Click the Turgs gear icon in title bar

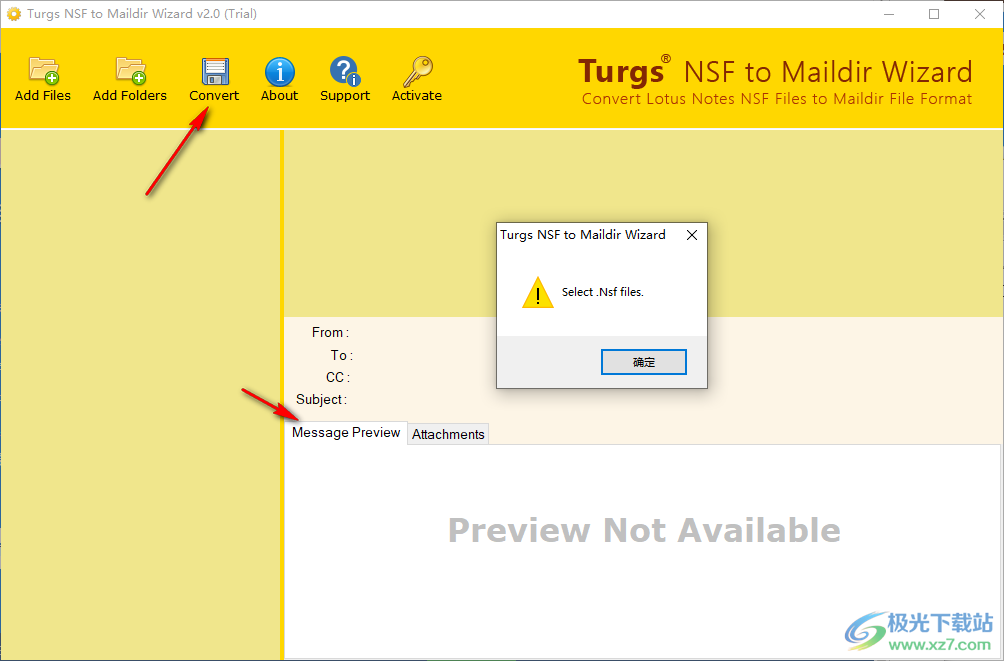pyautogui.click(x=13, y=13)
